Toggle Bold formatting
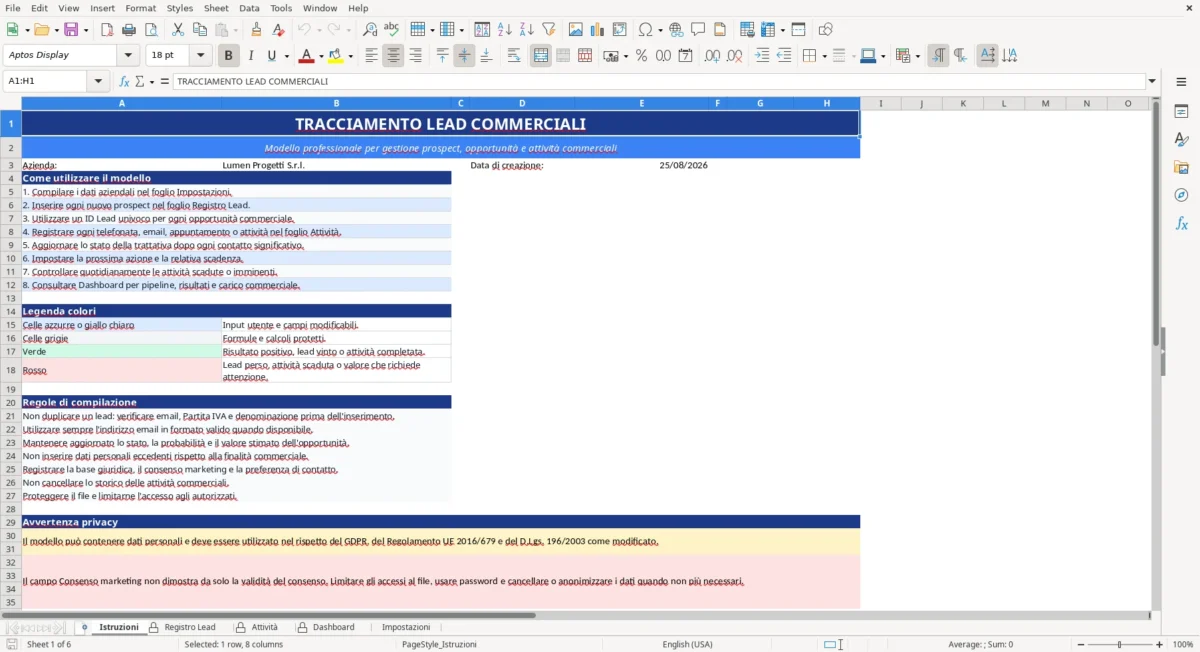The image size is (1200, 652). tap(228, 56)
